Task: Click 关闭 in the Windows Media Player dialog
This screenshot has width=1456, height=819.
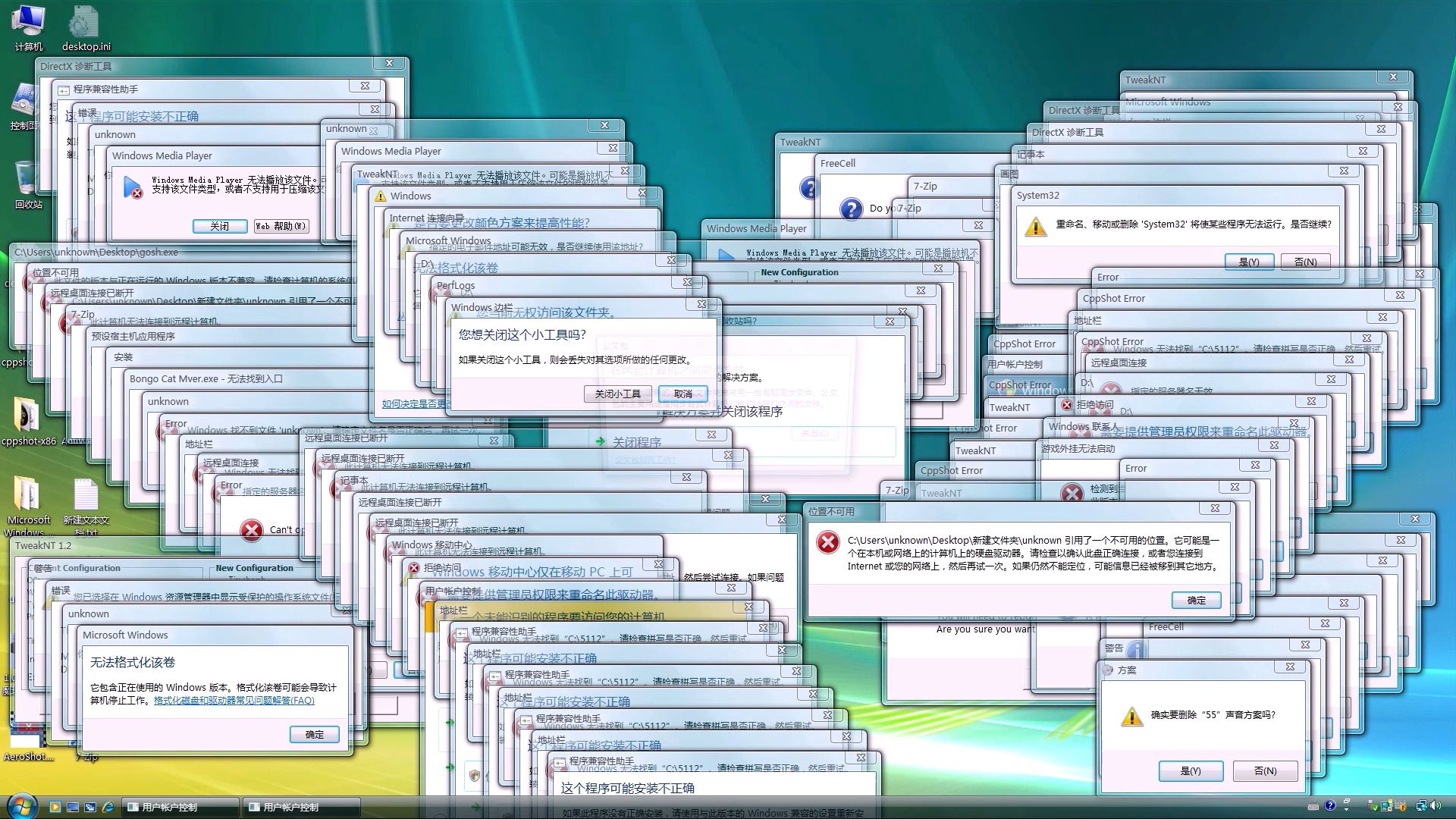Action: tap(220, 226)
